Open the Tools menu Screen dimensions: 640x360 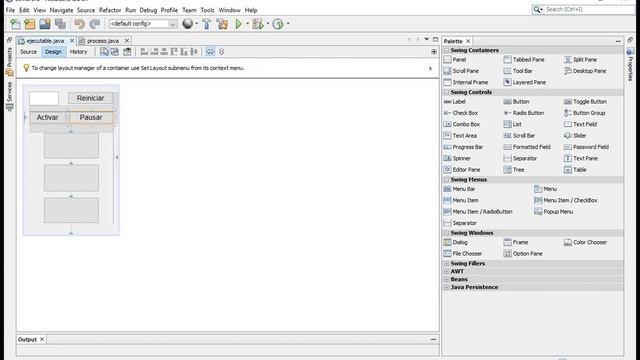click(207, 10)
